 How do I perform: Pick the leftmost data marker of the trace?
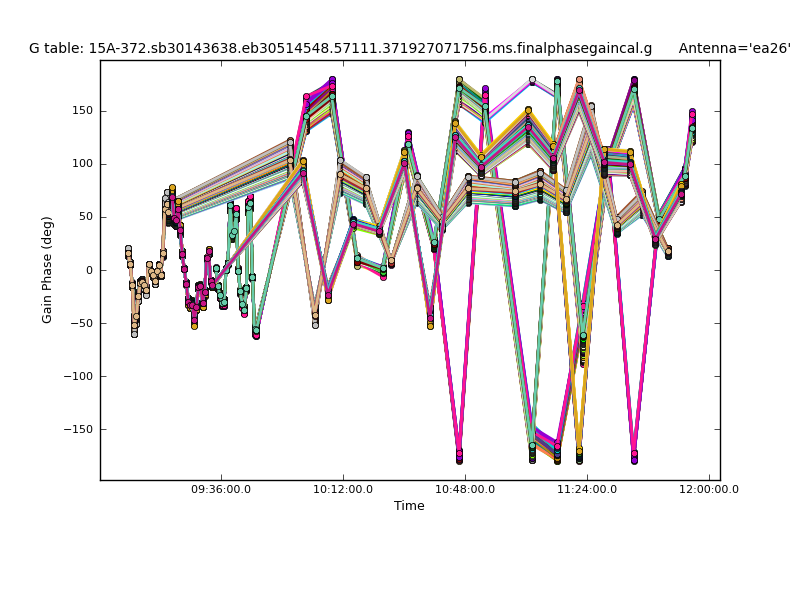(128, 250)
